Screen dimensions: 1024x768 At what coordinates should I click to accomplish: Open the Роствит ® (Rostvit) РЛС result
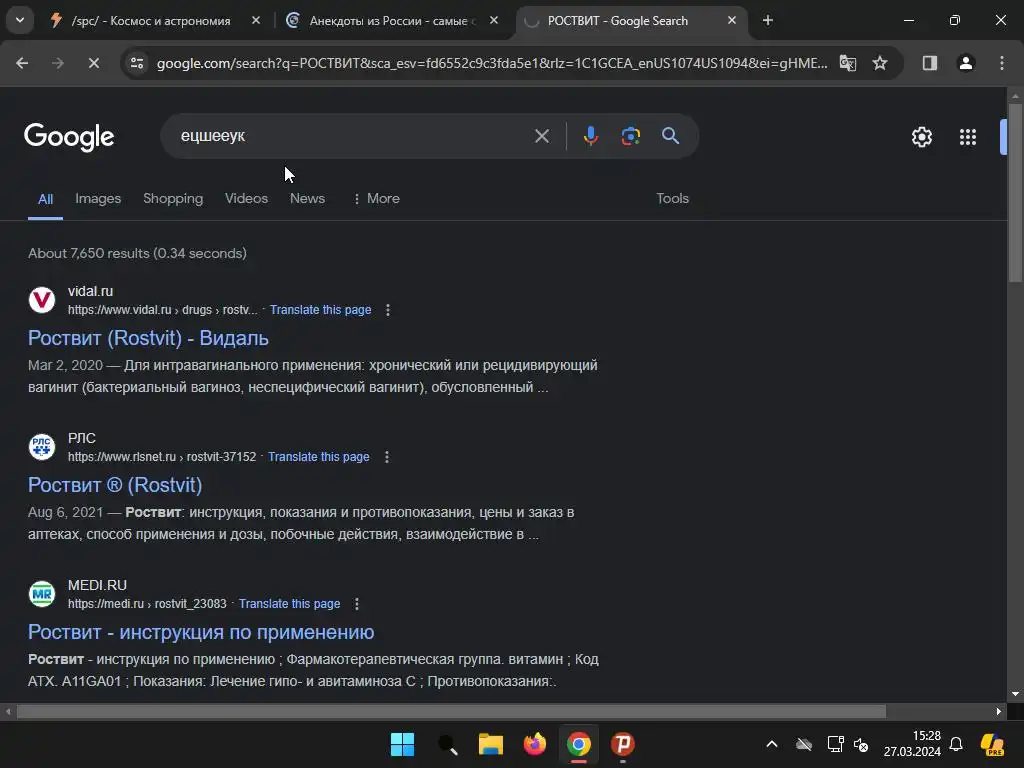115,485
